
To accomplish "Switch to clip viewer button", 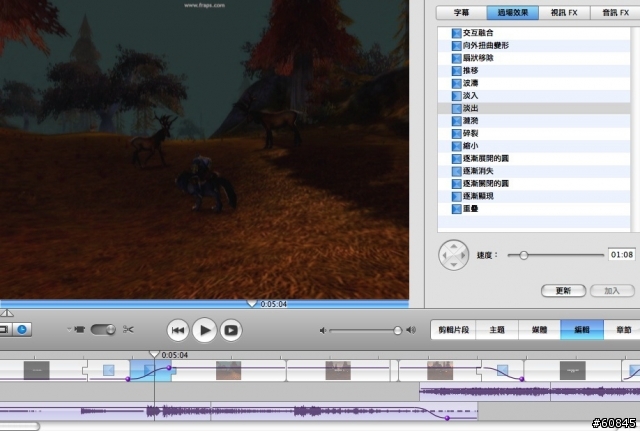I will tap(5, 329).
